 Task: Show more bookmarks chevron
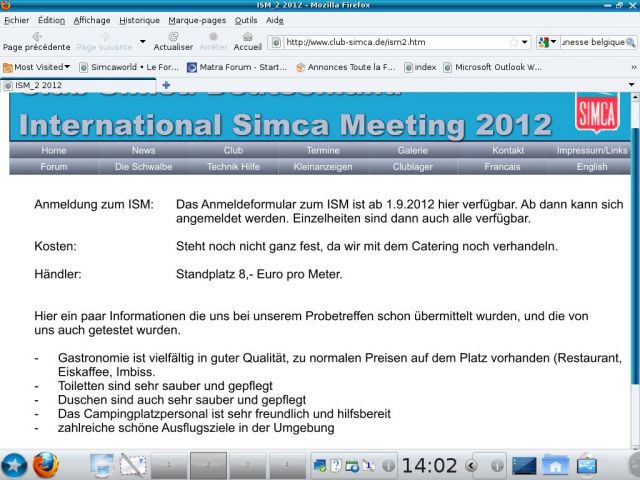633,67
